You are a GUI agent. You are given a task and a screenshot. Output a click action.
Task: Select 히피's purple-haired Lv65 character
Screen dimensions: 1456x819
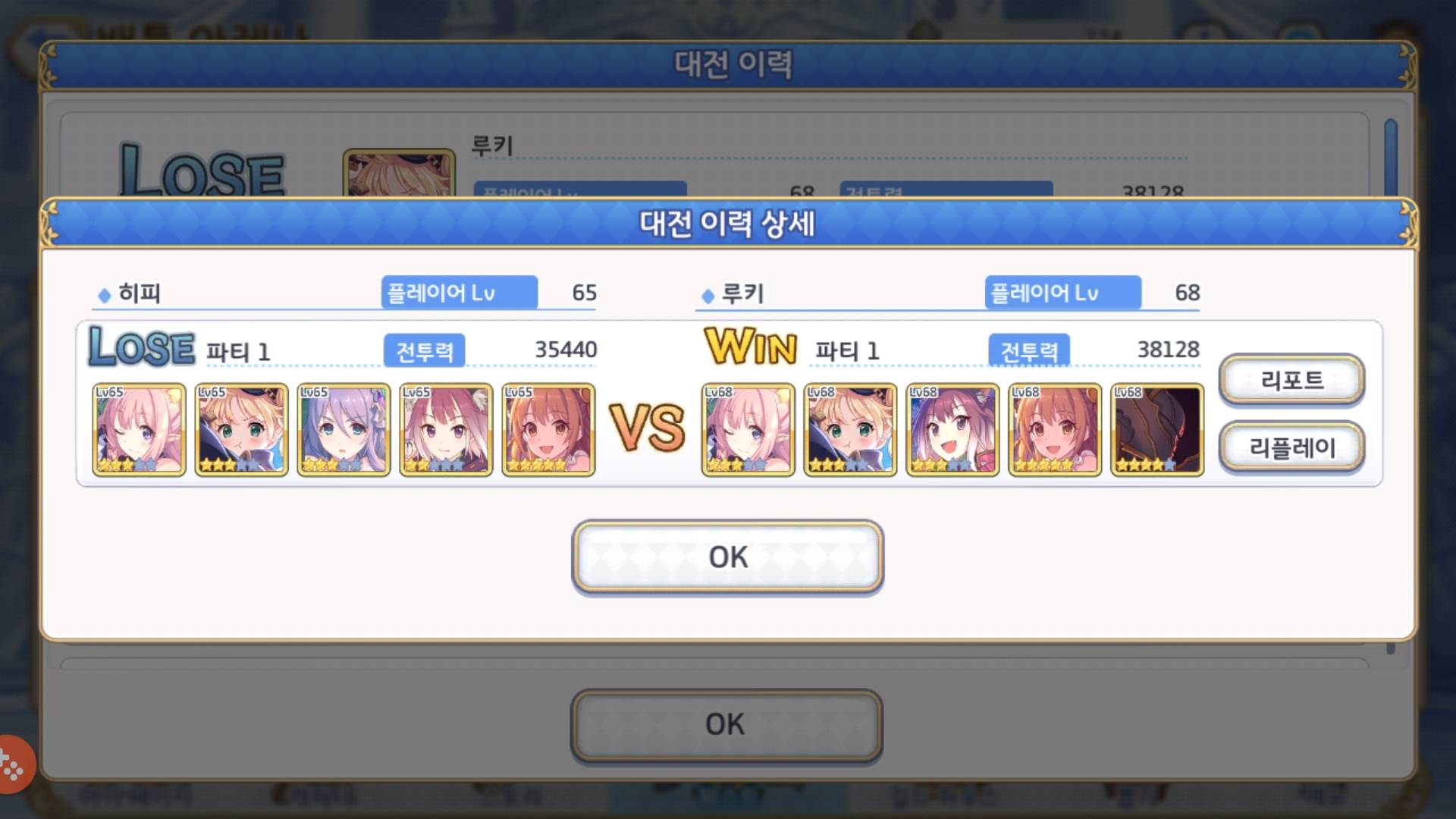(344, 430)
